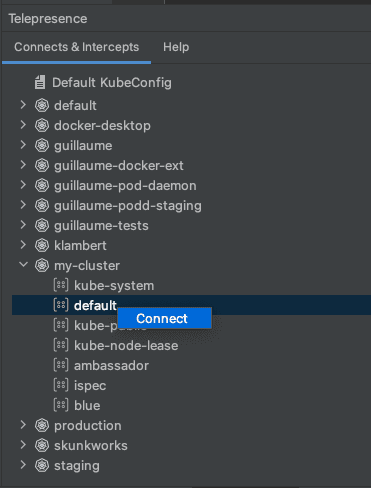Switch to the Help tab
This screenshot has height=488, width=371.
point(176,47)
